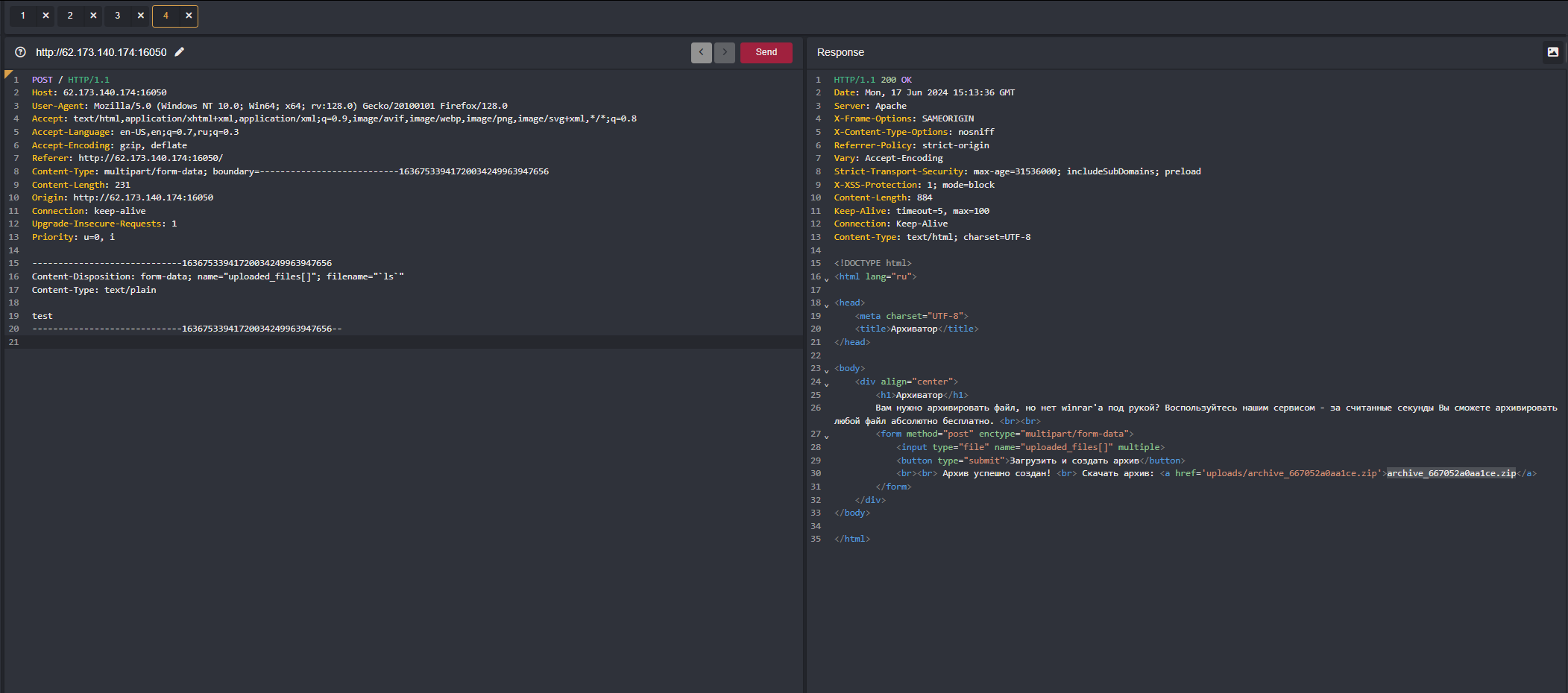Screen dimensions: 1568x693
Task: Click the Host header line in request
Action: [99, 92]
